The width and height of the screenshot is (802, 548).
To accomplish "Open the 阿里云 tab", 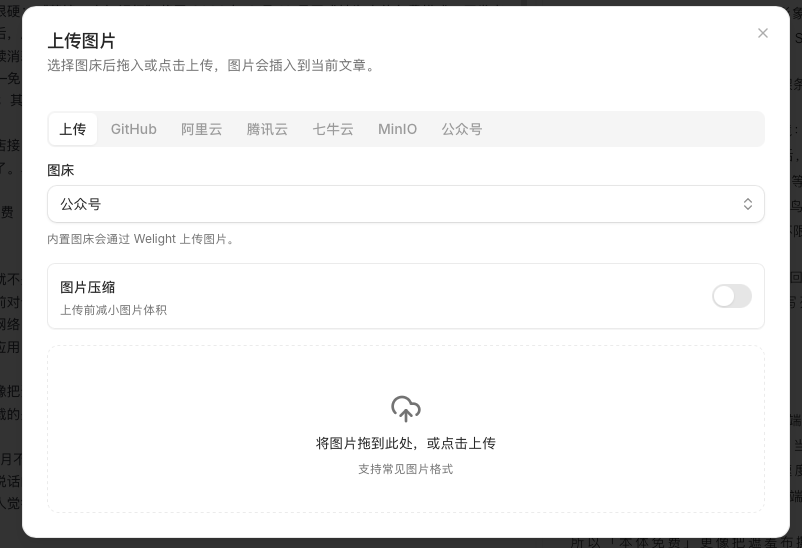I will coord(202,129).
